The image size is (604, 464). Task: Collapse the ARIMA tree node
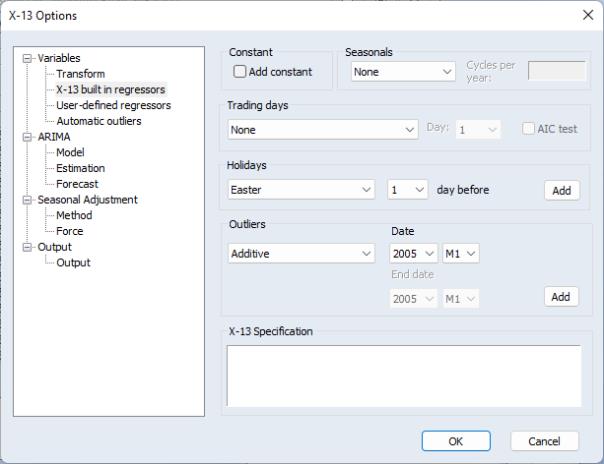point(27,137)
